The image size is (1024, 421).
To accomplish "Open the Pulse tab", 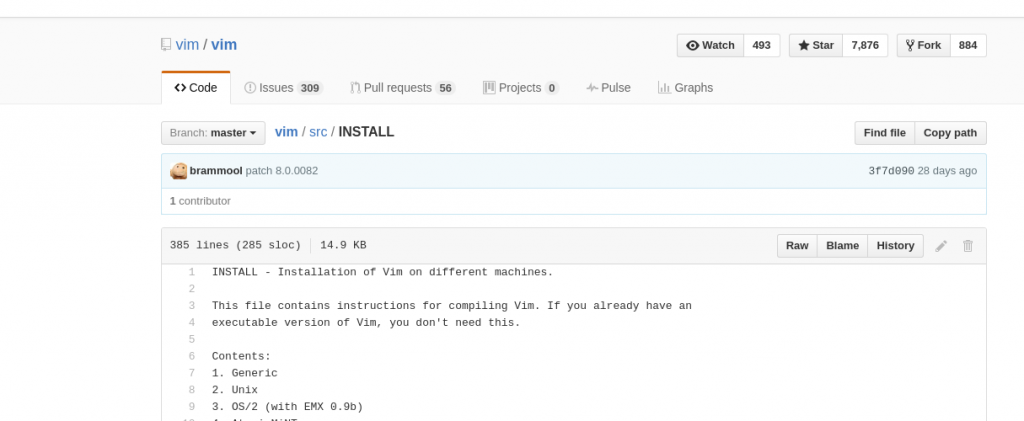I will click(608, 88).
